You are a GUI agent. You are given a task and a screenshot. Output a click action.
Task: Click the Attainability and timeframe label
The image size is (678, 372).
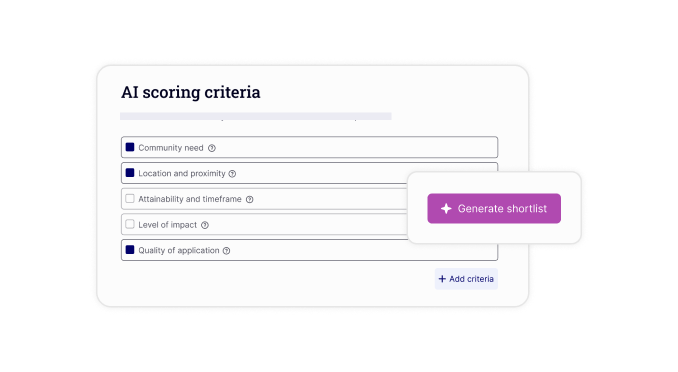tap(190, 199)
